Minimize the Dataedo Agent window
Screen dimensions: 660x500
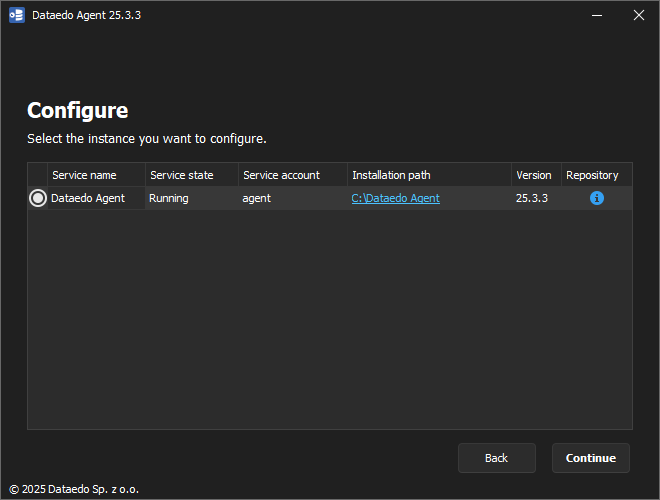tap(597, 15)
